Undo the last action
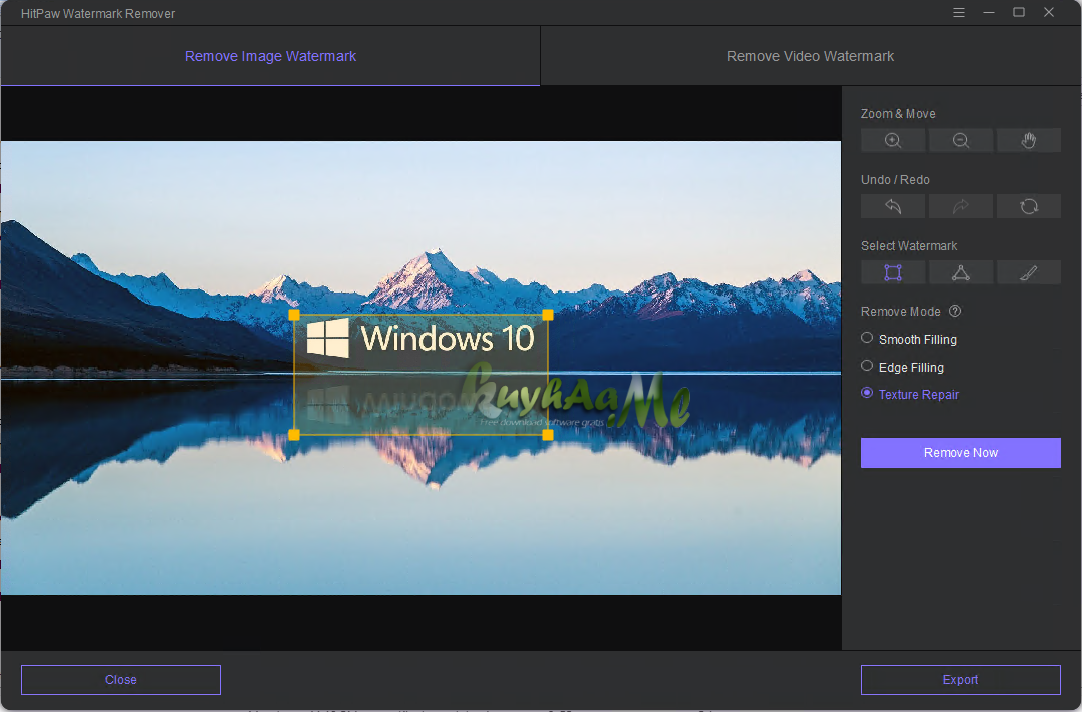Screen dimensions: 1082x712 893,206
